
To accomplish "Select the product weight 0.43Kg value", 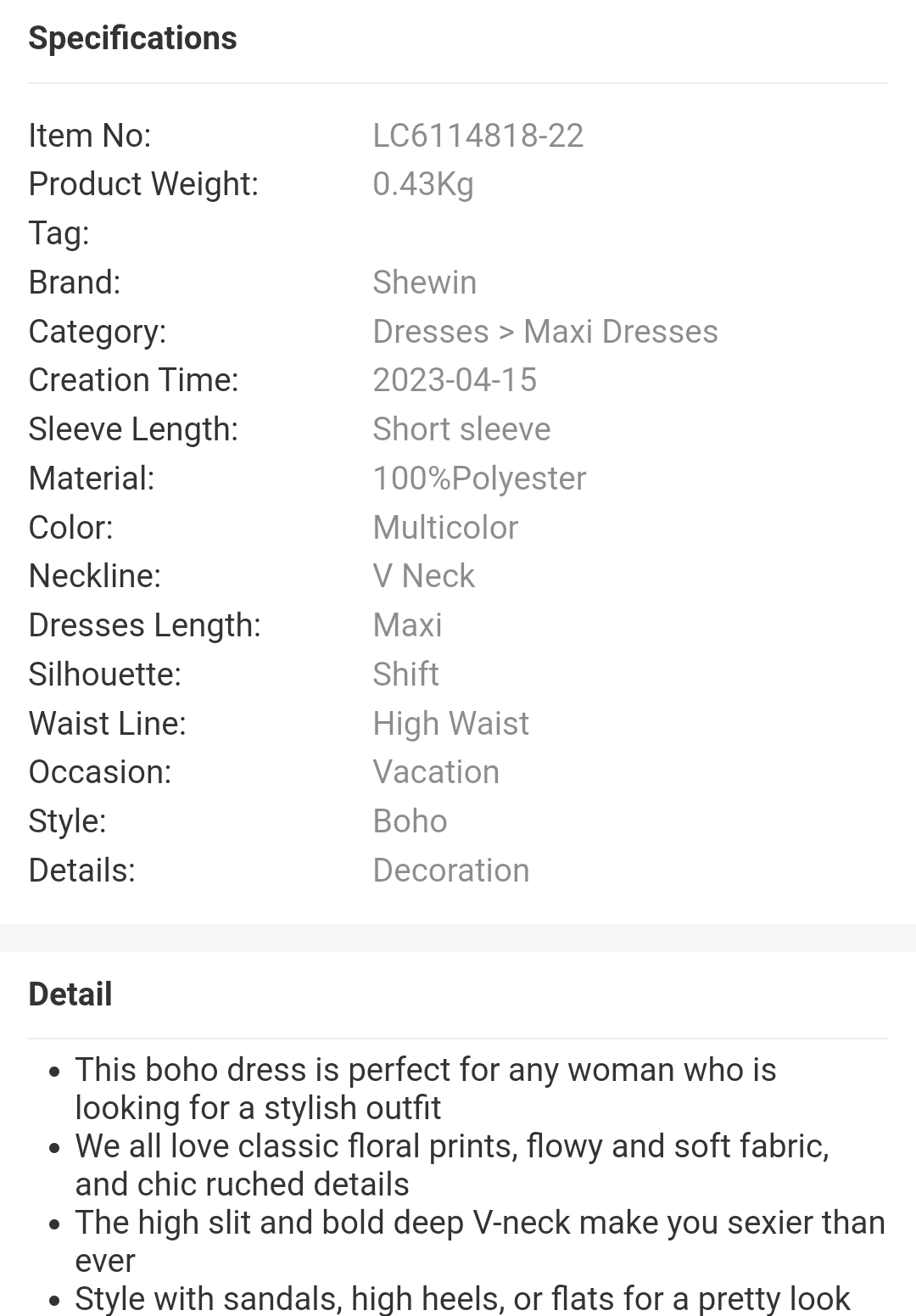I will click(x=423, y=184).
